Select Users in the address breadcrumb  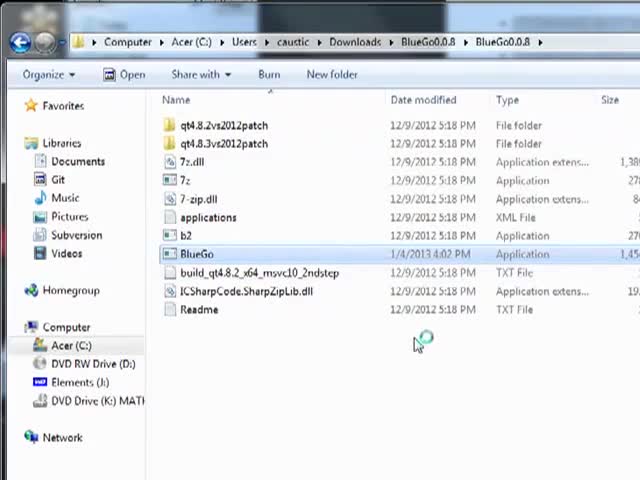244,42
